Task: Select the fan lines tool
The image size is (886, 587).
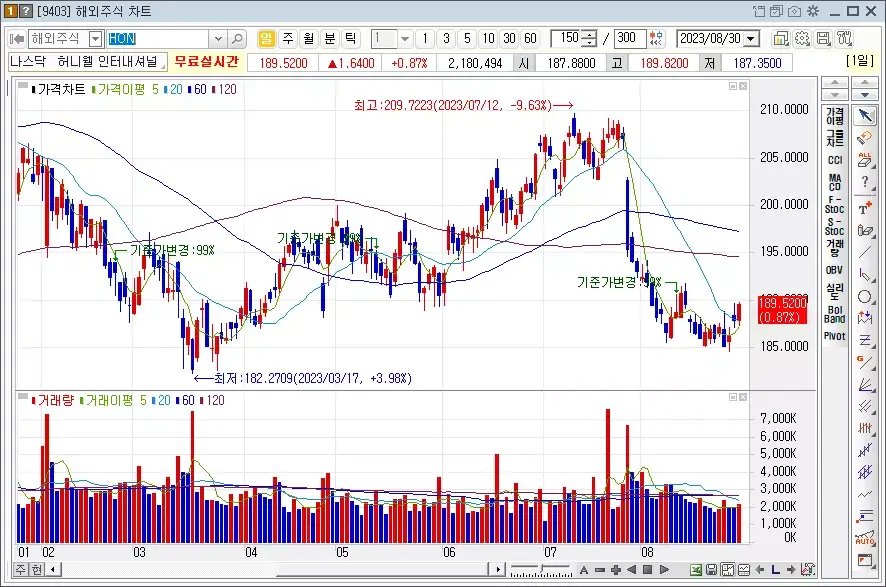Action: [865, 384]
